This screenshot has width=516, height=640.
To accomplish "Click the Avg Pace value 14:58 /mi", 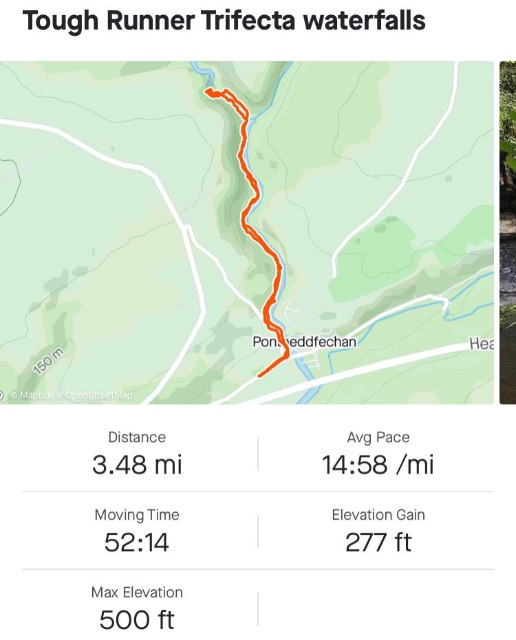I will (378, 464).
